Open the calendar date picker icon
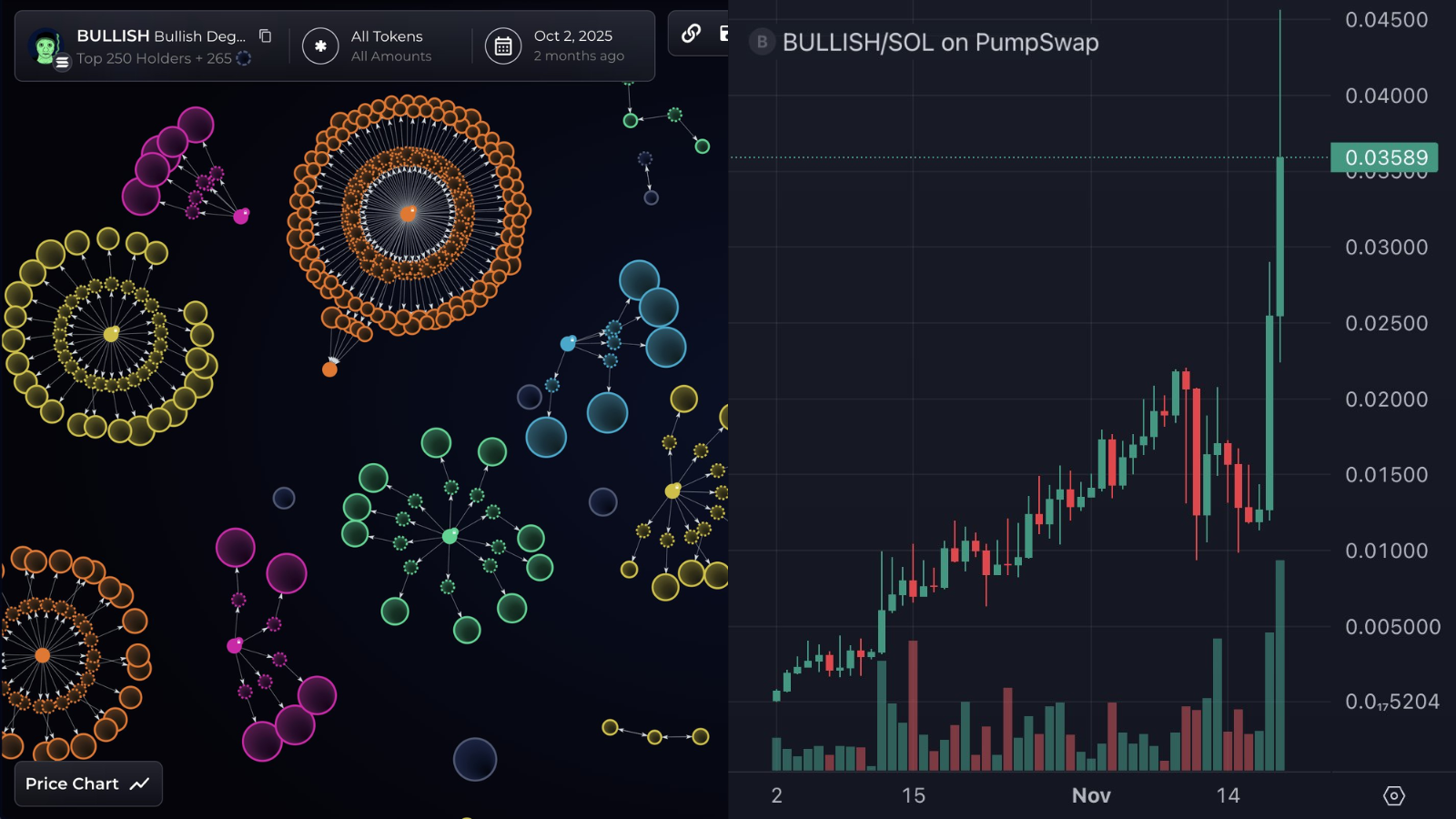Image resolution: width=1456 pixels, height=819 pixels. click(503, 46)
